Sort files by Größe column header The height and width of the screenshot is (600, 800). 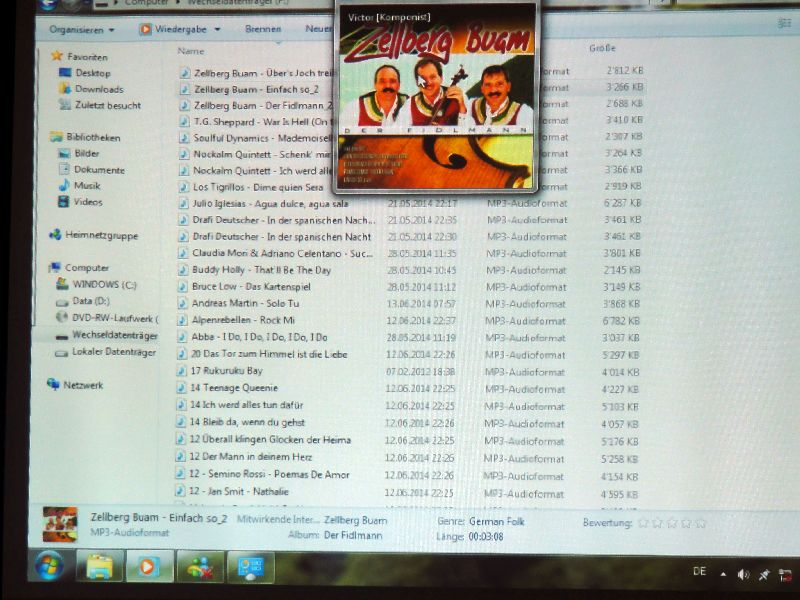[602, 48]
